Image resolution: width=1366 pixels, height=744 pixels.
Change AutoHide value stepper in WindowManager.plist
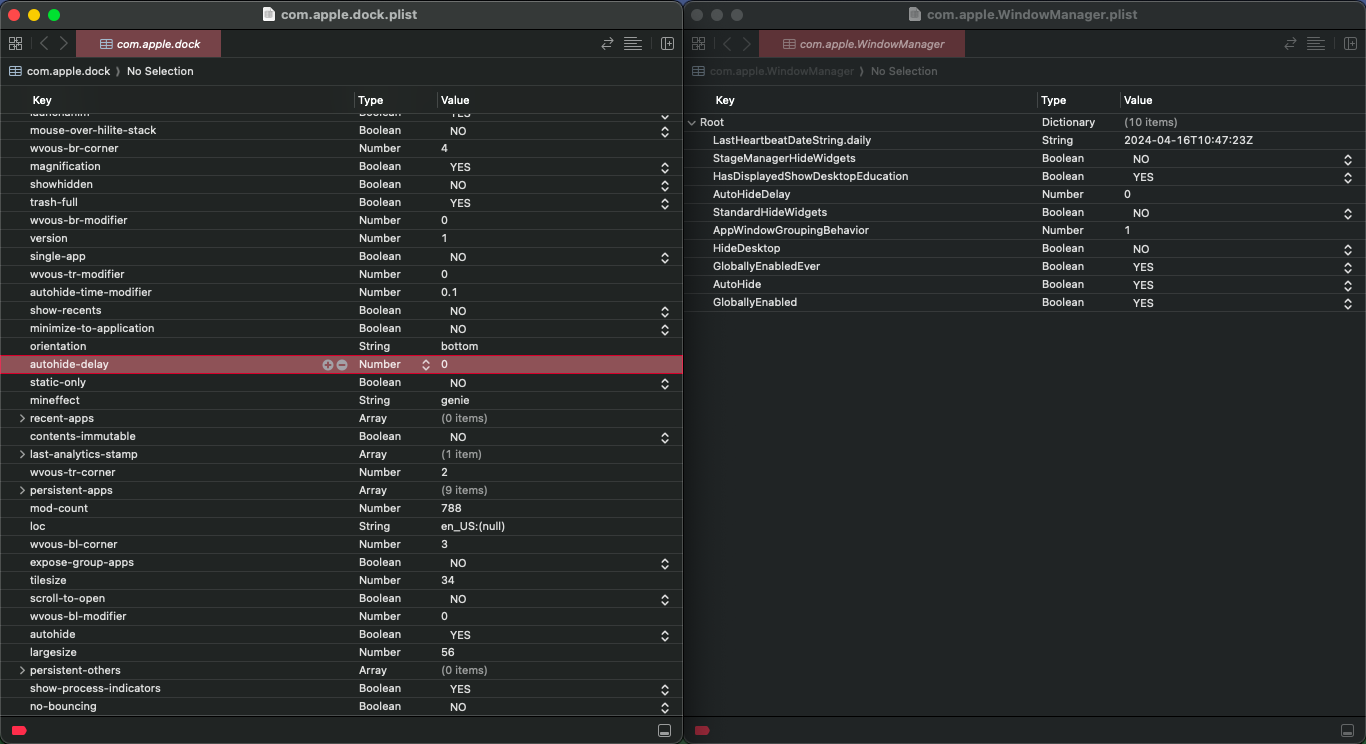point(1348,285)
